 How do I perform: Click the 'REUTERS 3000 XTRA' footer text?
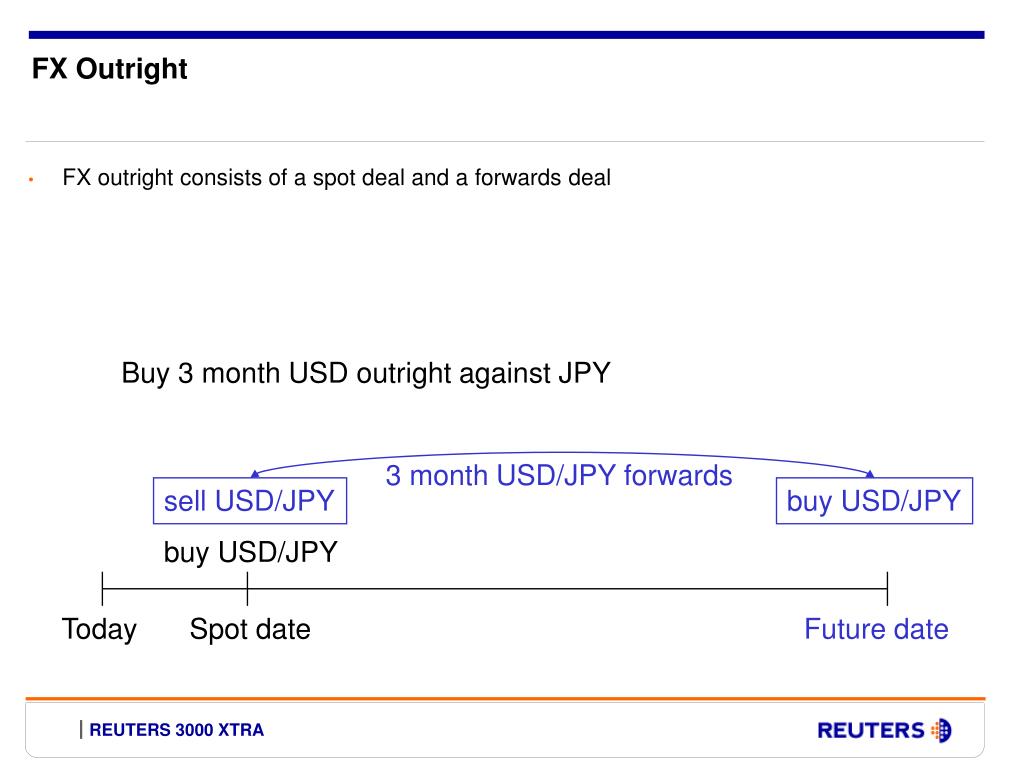tap(176, 730)
